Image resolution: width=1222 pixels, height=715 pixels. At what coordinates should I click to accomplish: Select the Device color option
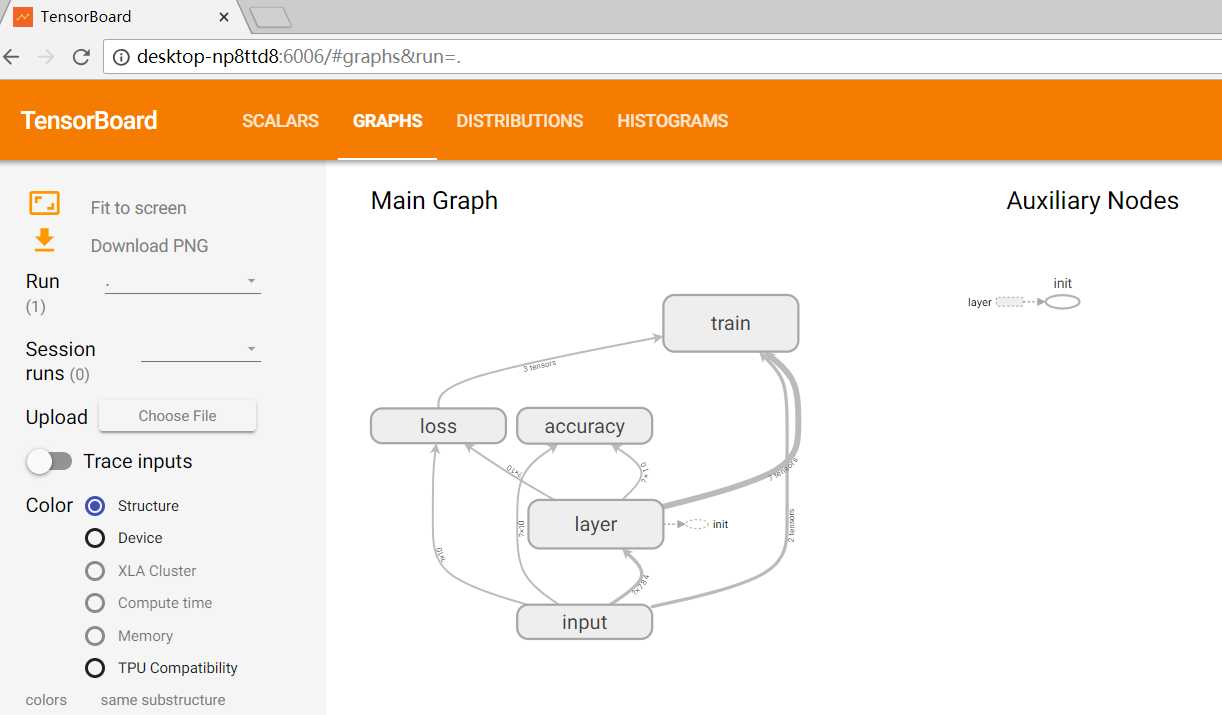(95, 538)
